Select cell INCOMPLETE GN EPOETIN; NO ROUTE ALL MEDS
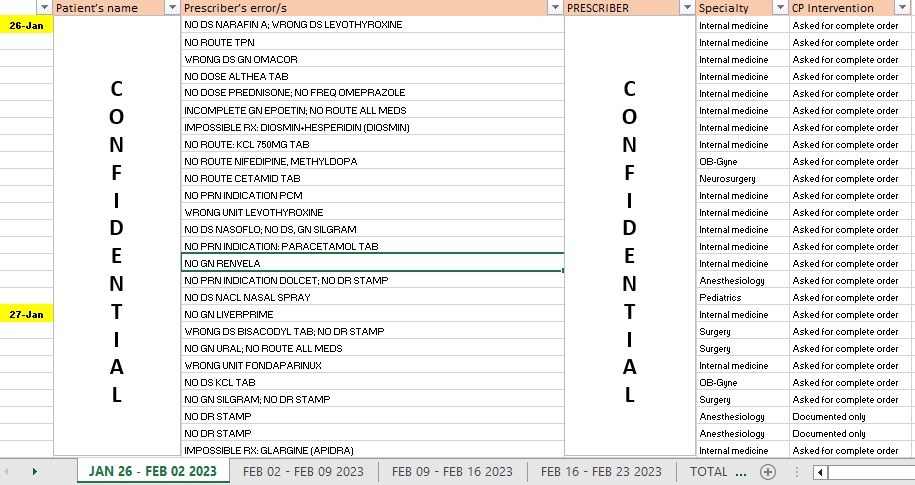This screenshot has height=485, width=915. coord(372,110)
